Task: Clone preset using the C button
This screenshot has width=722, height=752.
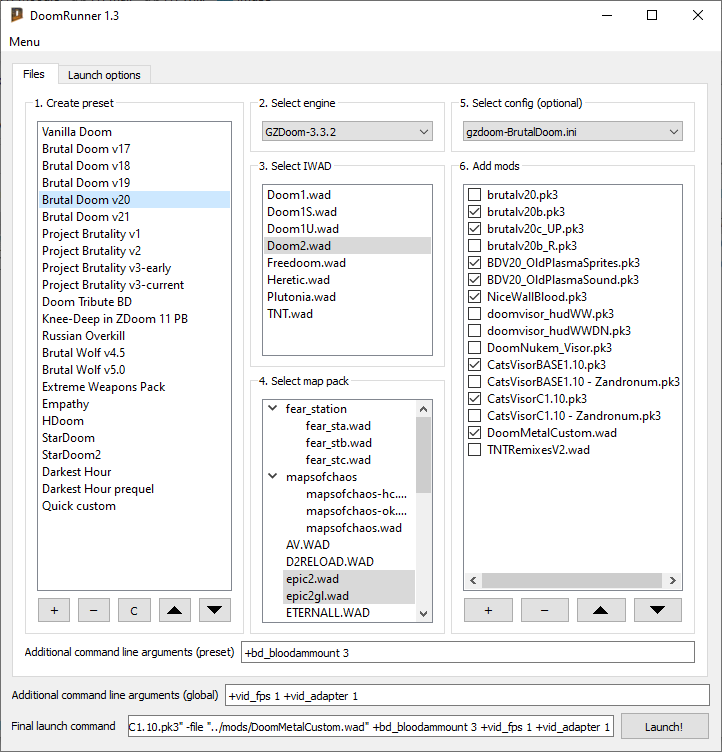Action: pos(134,610)
